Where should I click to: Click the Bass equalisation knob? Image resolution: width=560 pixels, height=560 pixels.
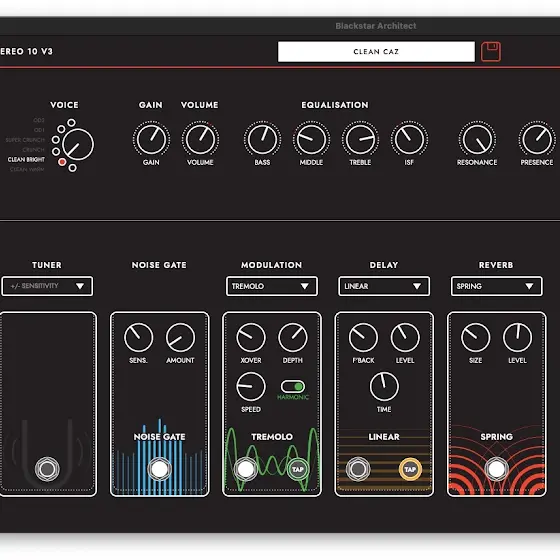point(262,139)
